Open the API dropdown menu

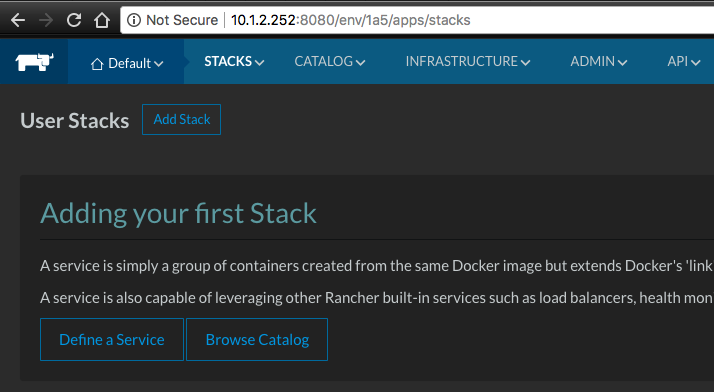point(683,61)
